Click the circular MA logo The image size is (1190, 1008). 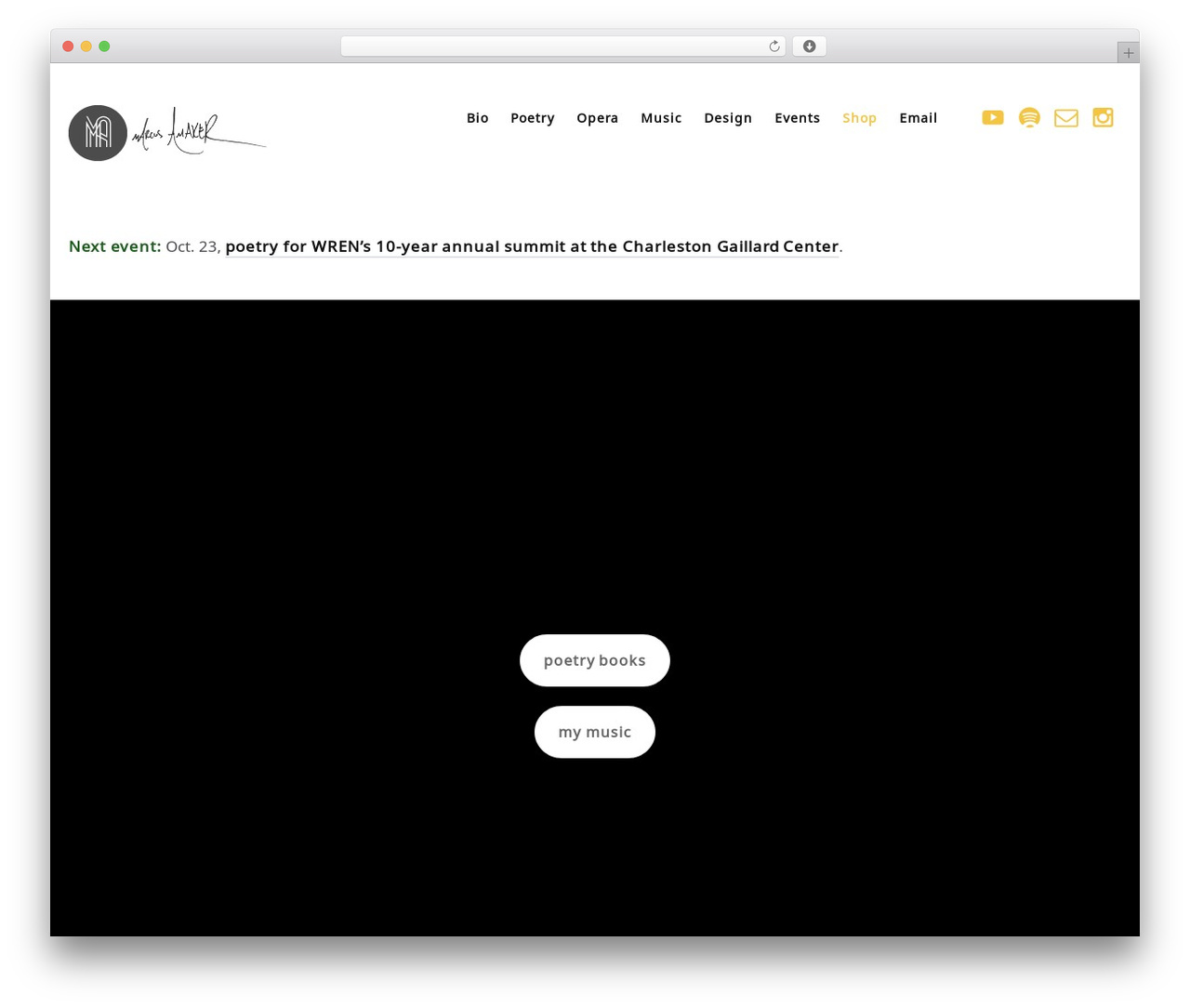(98, 133)
